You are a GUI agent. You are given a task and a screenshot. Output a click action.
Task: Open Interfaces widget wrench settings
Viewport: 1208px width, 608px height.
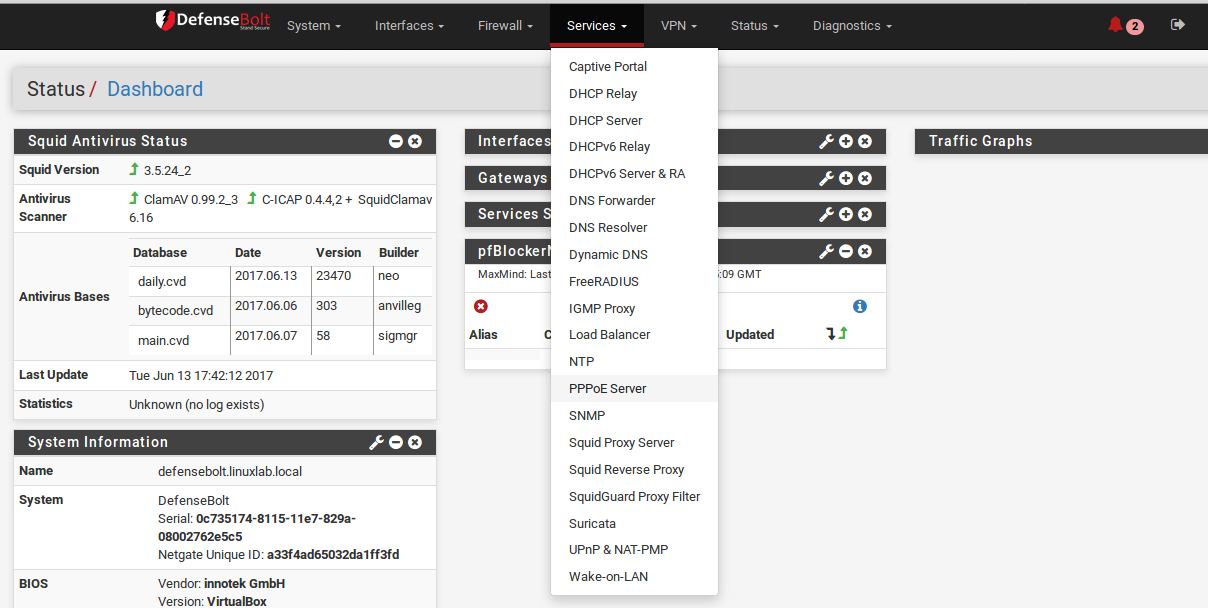[827, 142]
